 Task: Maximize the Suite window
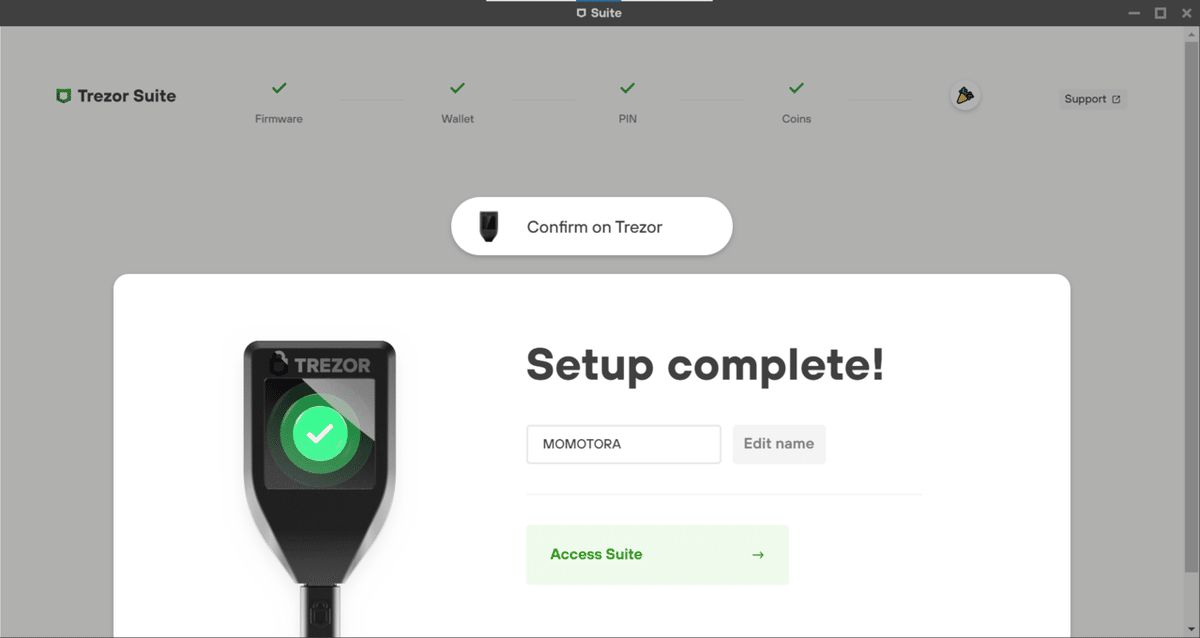point(1160,13)
